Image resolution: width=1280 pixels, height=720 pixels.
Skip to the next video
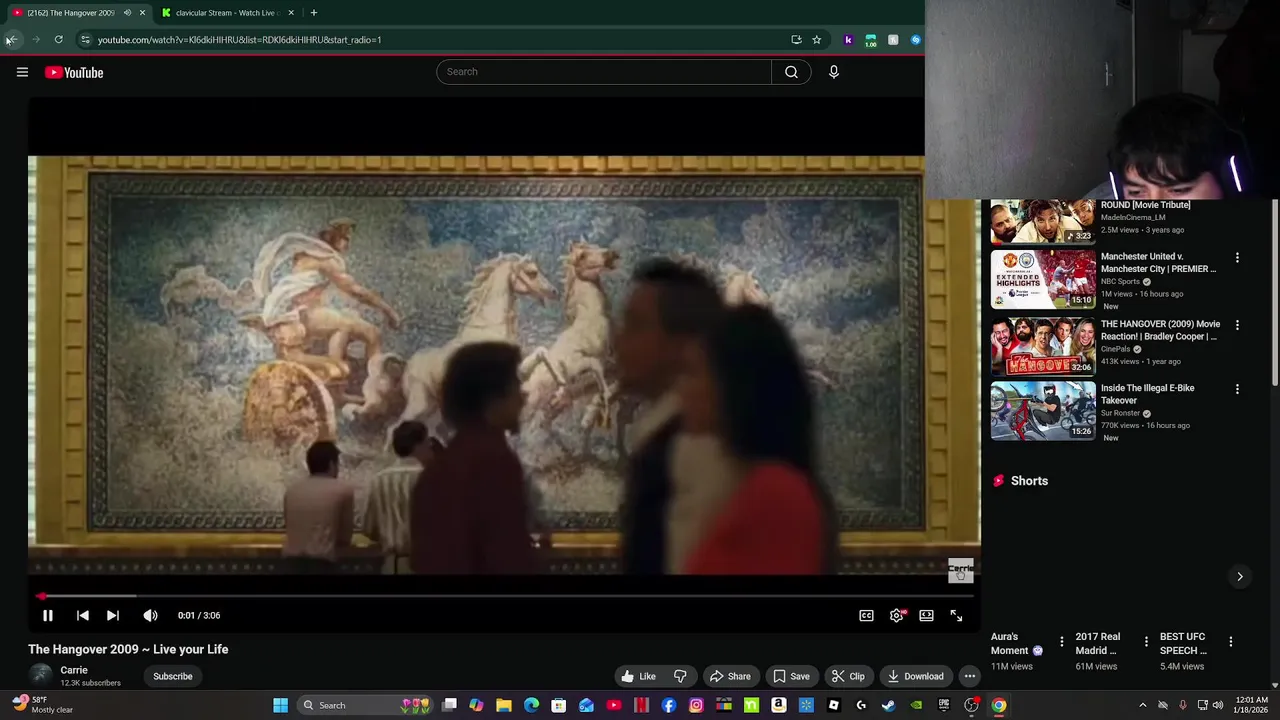(x=113, y=616)
